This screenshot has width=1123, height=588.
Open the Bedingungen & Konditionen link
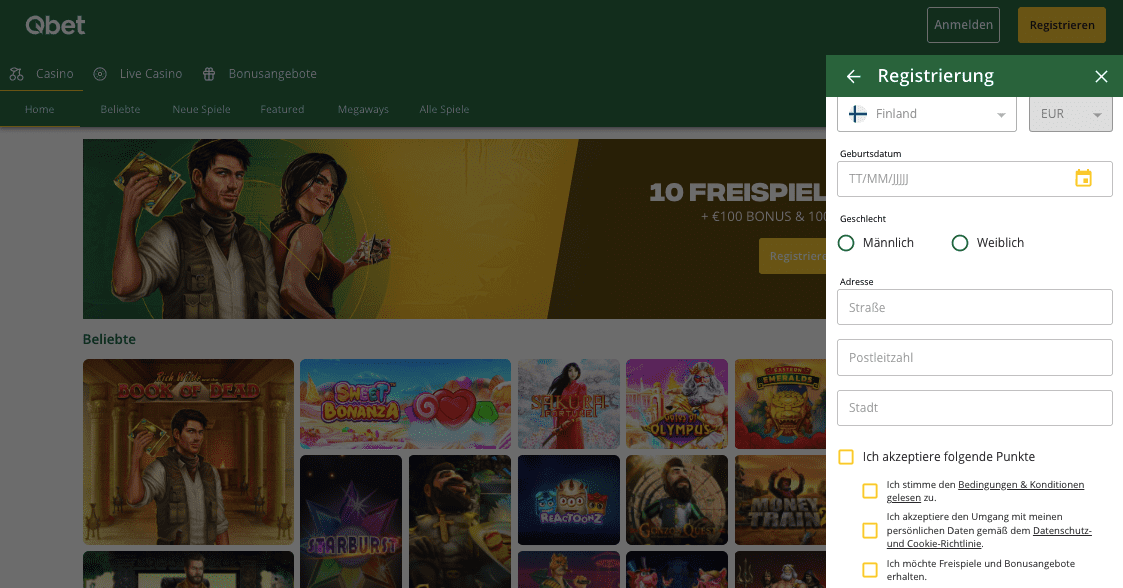click(x=1021, y=485)
